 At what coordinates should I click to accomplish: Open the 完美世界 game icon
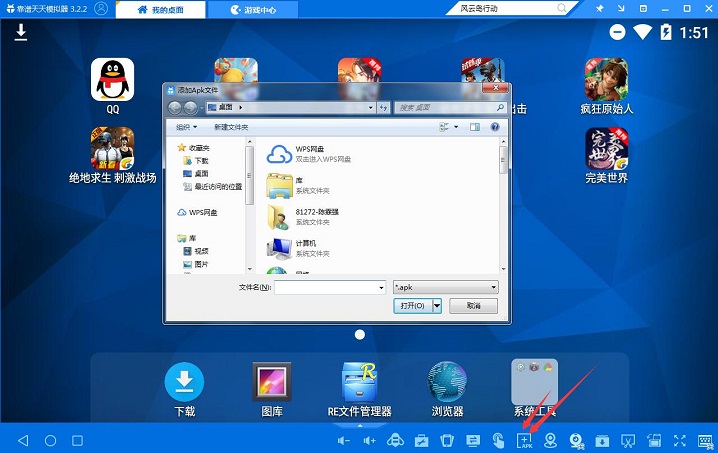point(606,148)
